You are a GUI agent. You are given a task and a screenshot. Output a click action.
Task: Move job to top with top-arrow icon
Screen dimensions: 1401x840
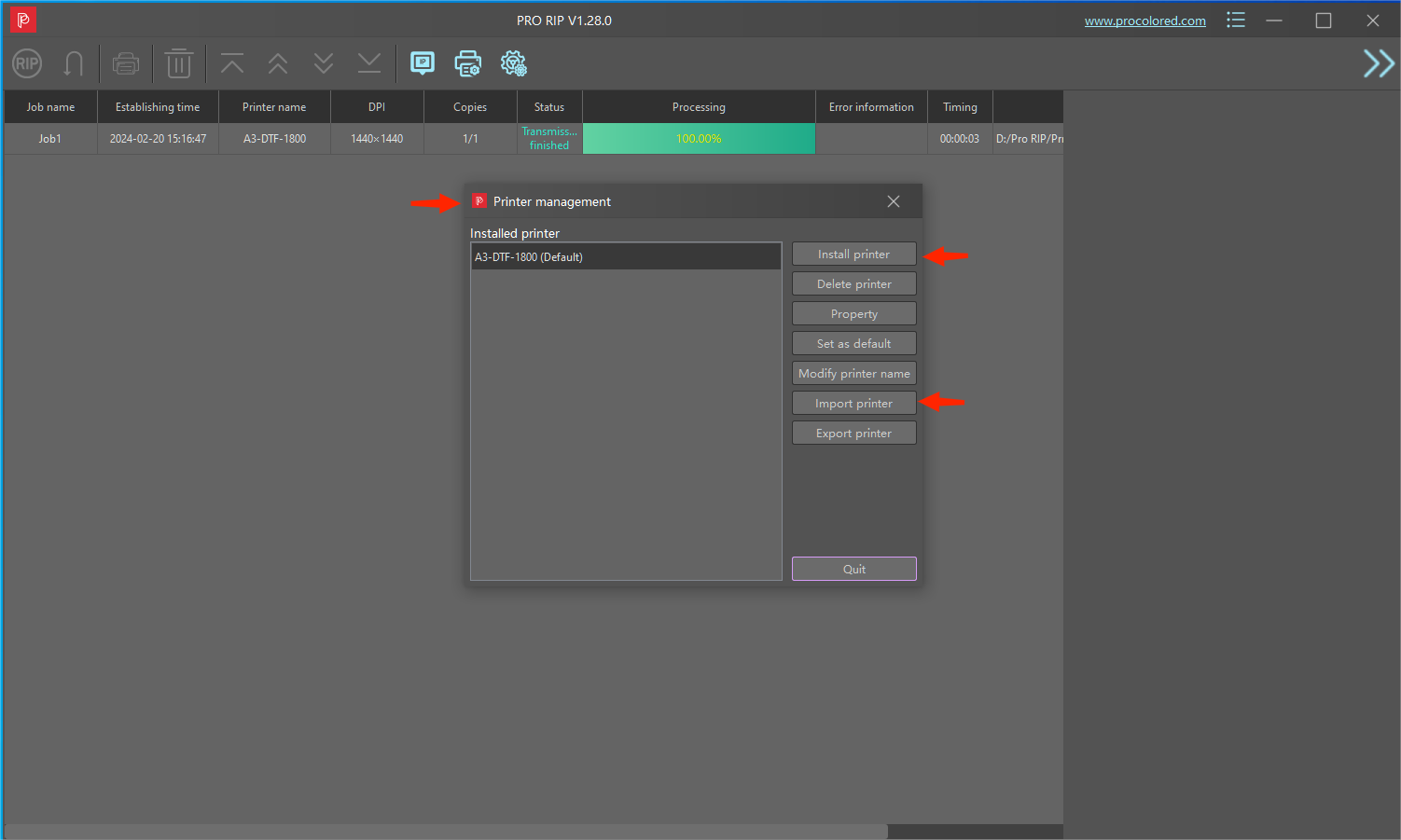click(231, 63)
